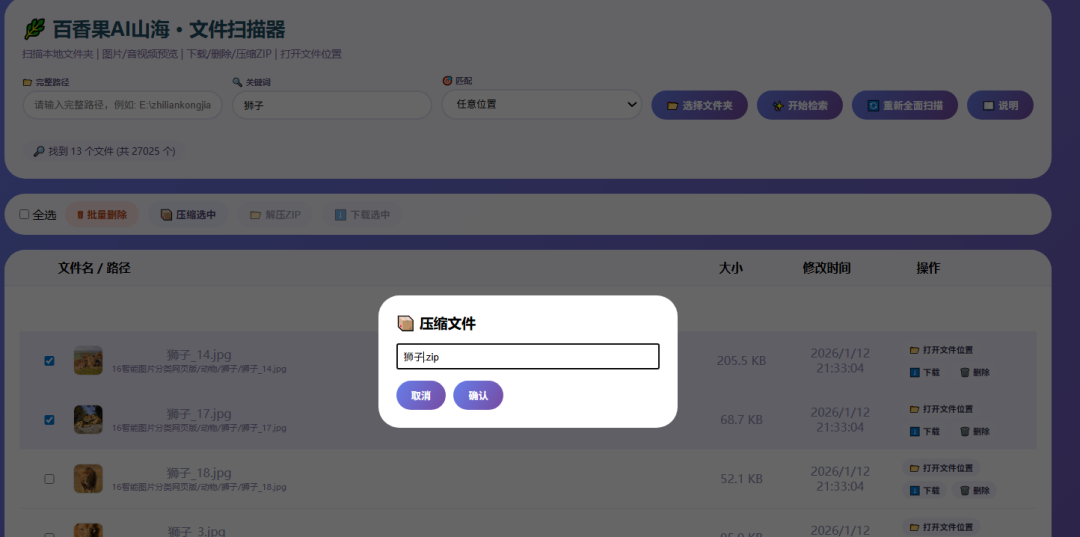Click the 下载选中 button
The image size is (1080, 537).
coord(362,215)
